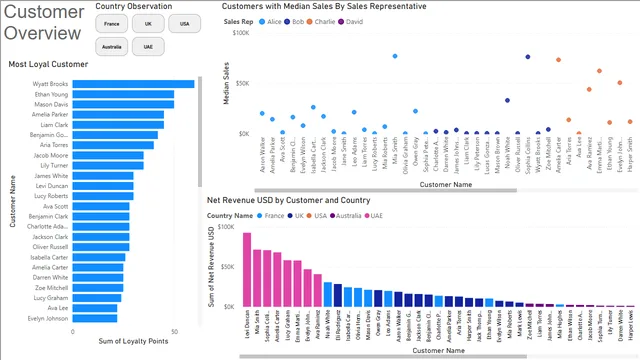Screen dimensions: 640x360
Task: Click the Customer Overview page title
Action: tap(44, 22)
